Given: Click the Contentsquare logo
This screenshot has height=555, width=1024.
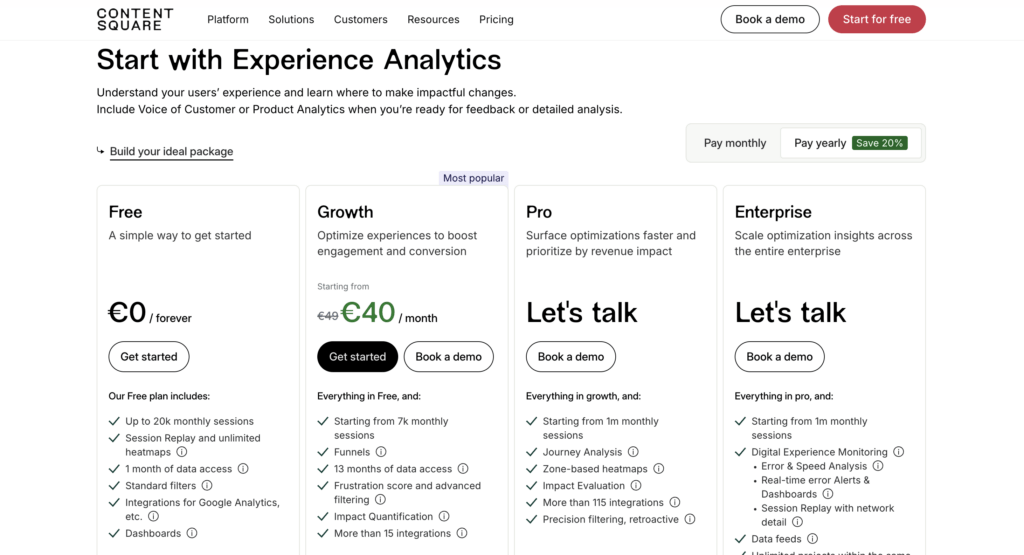Looking at the screenshot, I should [x=135, y=19].
